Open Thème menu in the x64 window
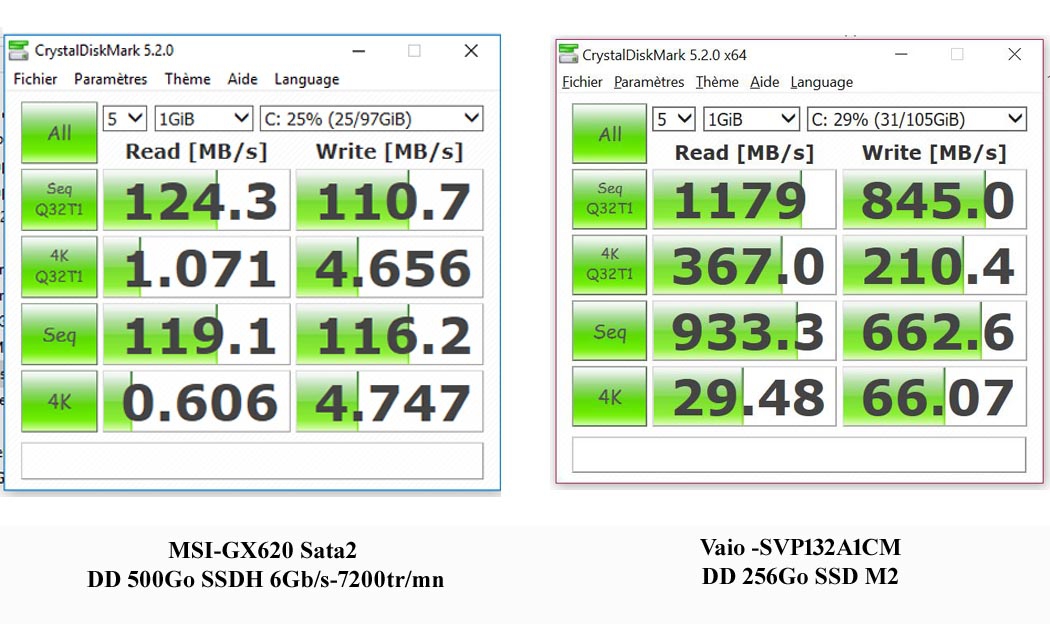Viewport: 1050px width, 624px height. pyautogui.click(x=717, y=82)
